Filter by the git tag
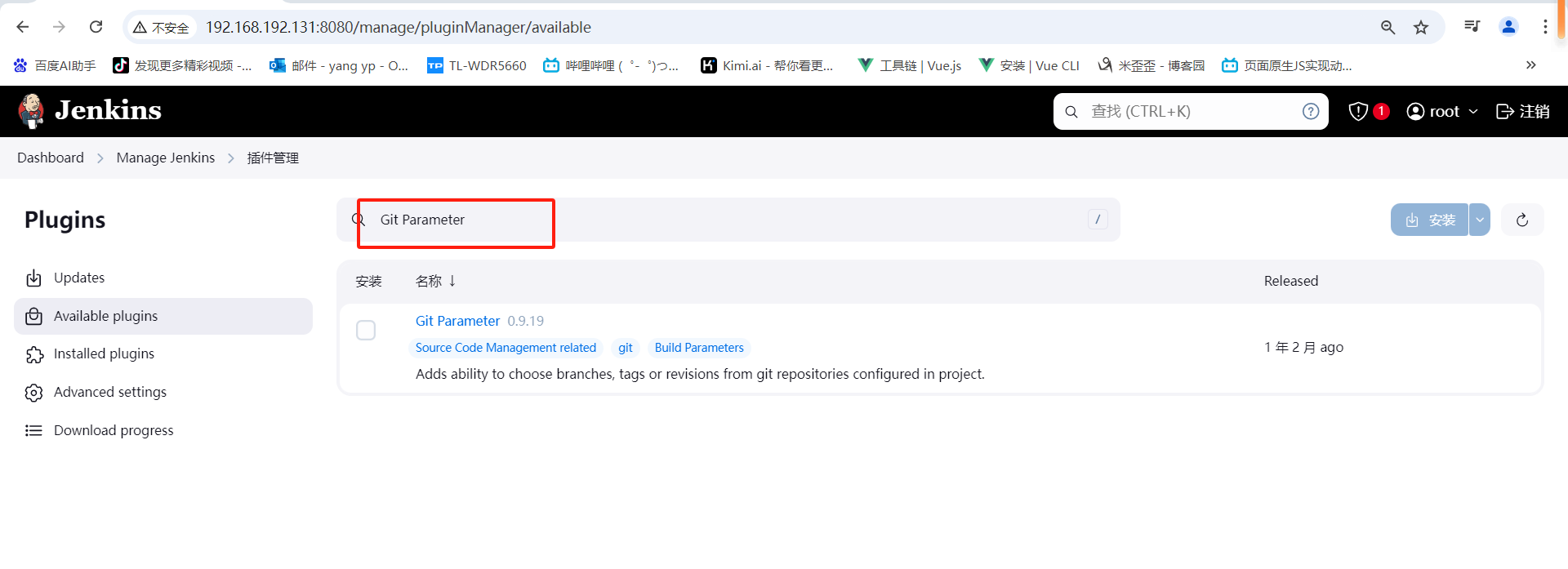 626,348
